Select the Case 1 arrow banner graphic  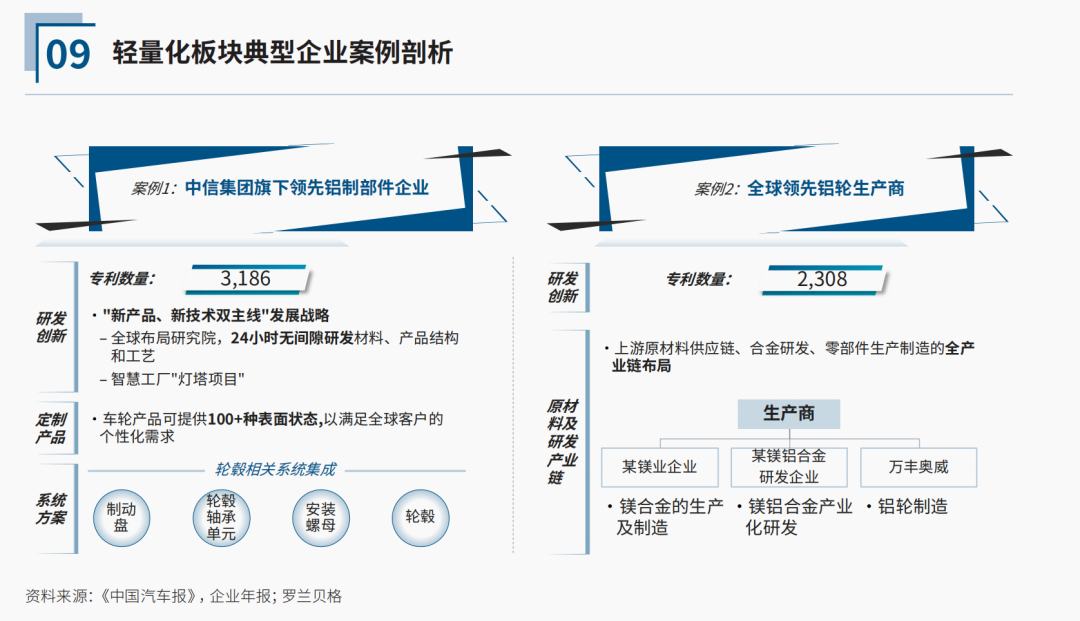pyautogui.click(x=280, y=188)
